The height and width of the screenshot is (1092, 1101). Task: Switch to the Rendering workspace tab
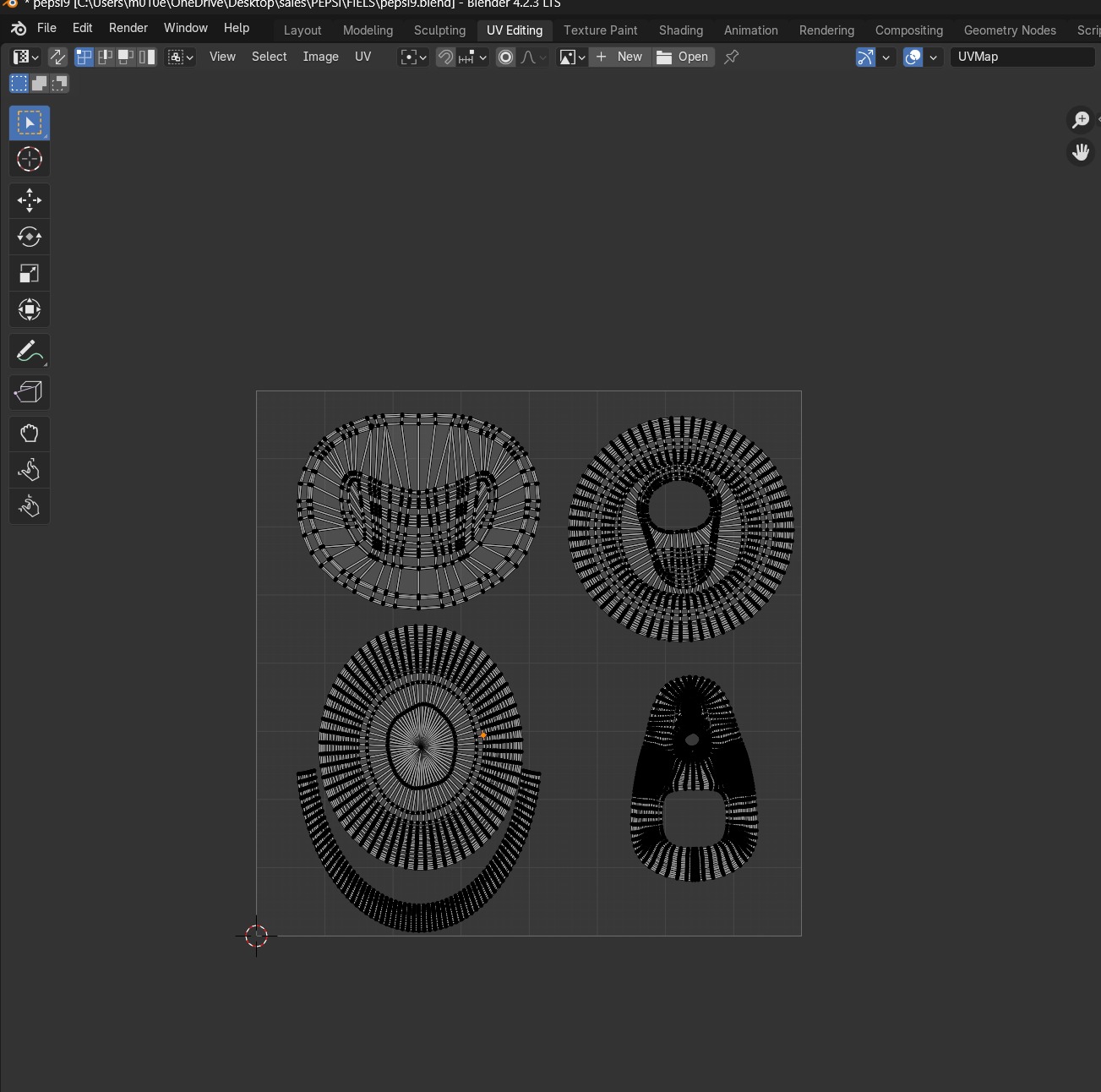[x=826, y=30]
